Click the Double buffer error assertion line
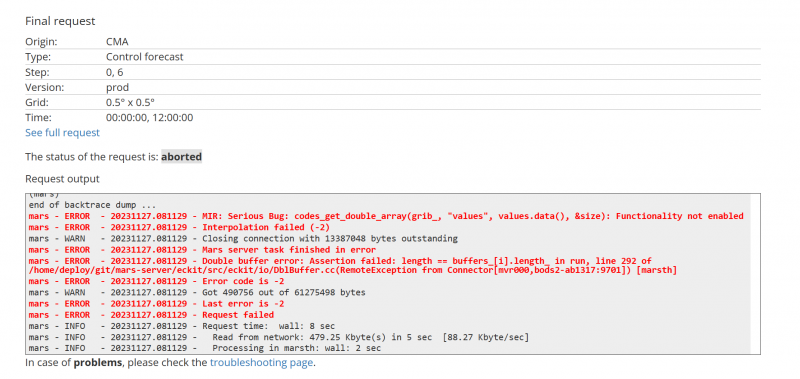 coord(353,265)
